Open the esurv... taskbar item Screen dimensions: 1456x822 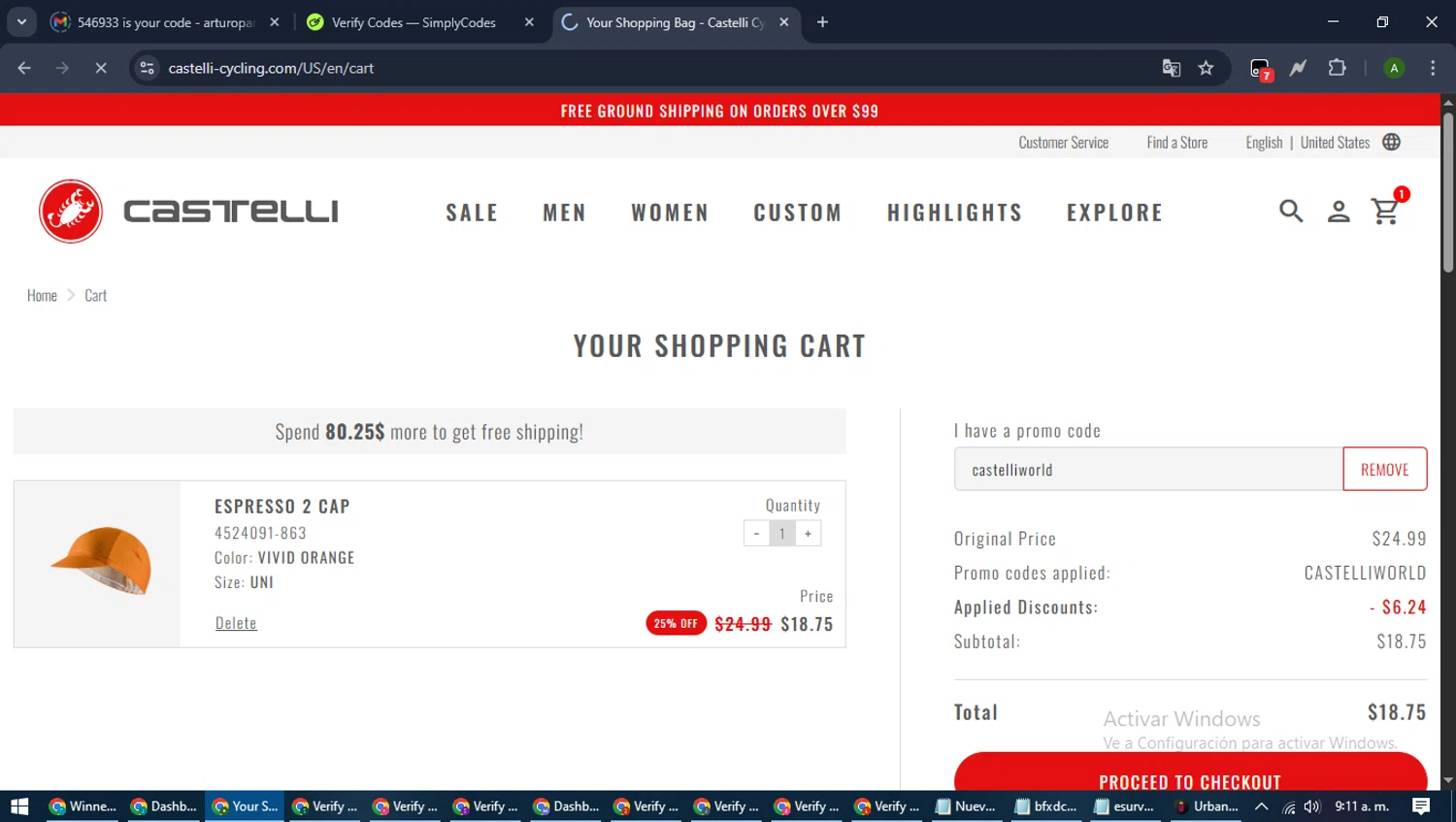pos(1124,806)
